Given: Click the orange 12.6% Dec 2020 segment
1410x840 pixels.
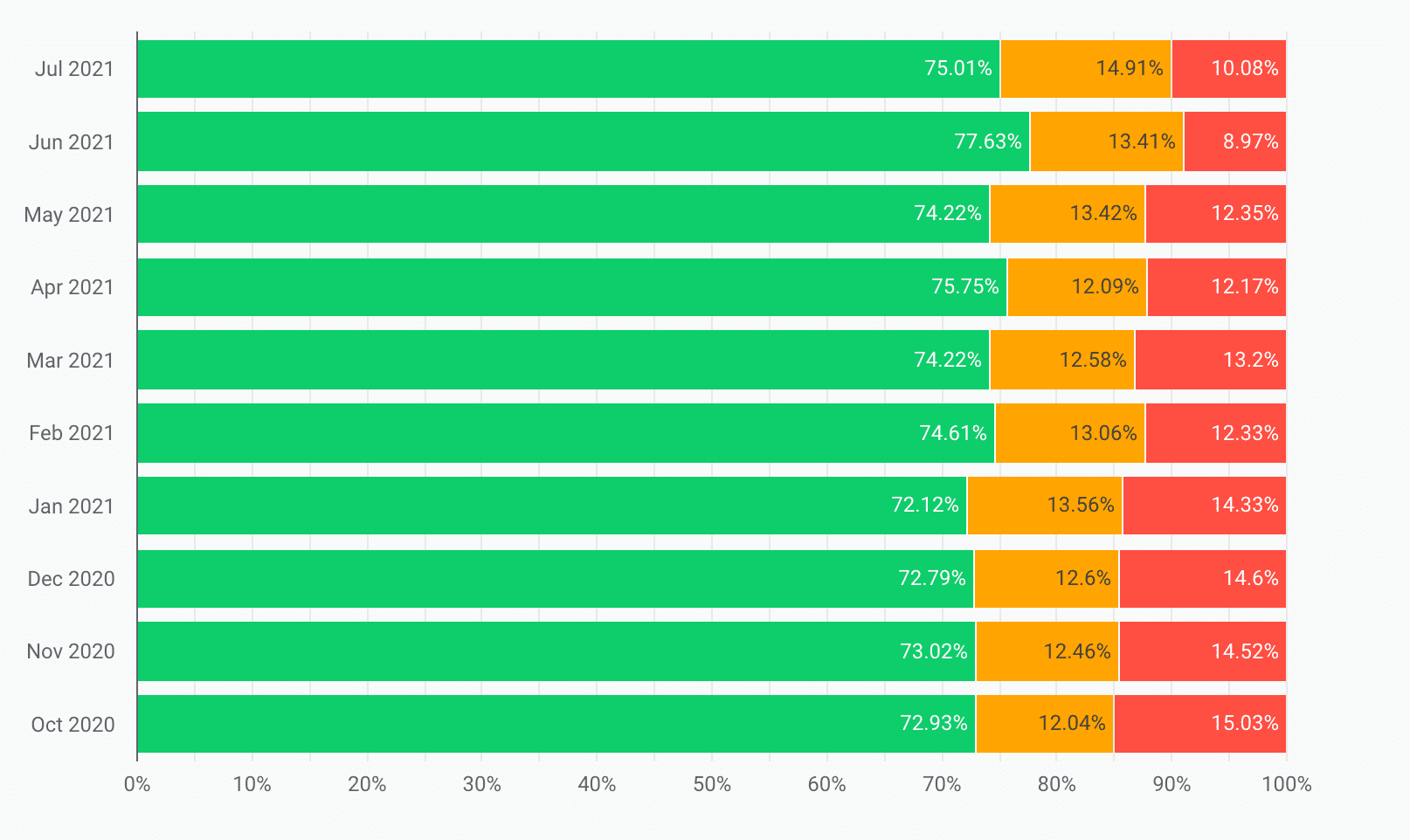Looking at the screenshot, I should click(1046, 579).
